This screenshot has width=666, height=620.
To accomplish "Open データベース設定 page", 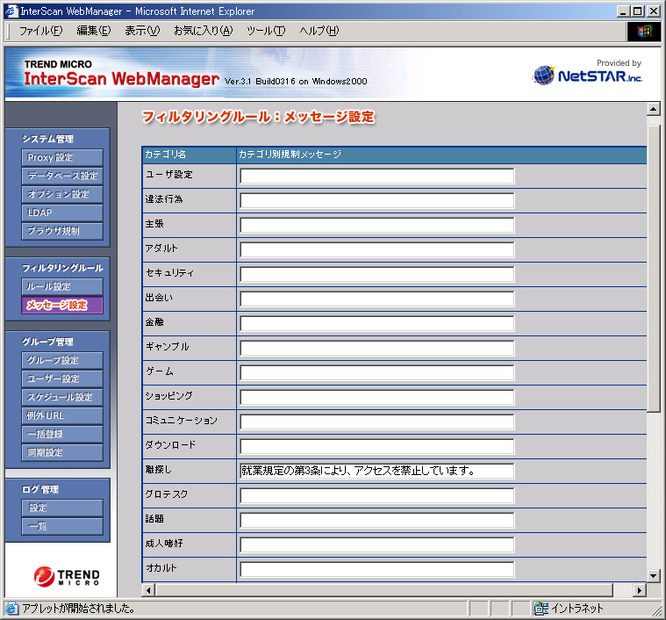I will (x=62, y=176).
